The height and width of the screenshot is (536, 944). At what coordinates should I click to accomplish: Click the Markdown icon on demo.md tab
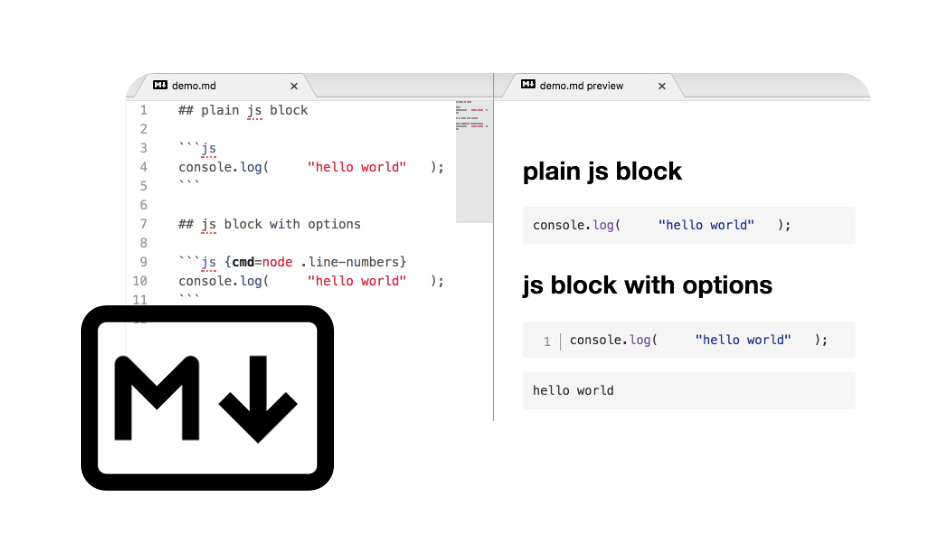(160, 86)
